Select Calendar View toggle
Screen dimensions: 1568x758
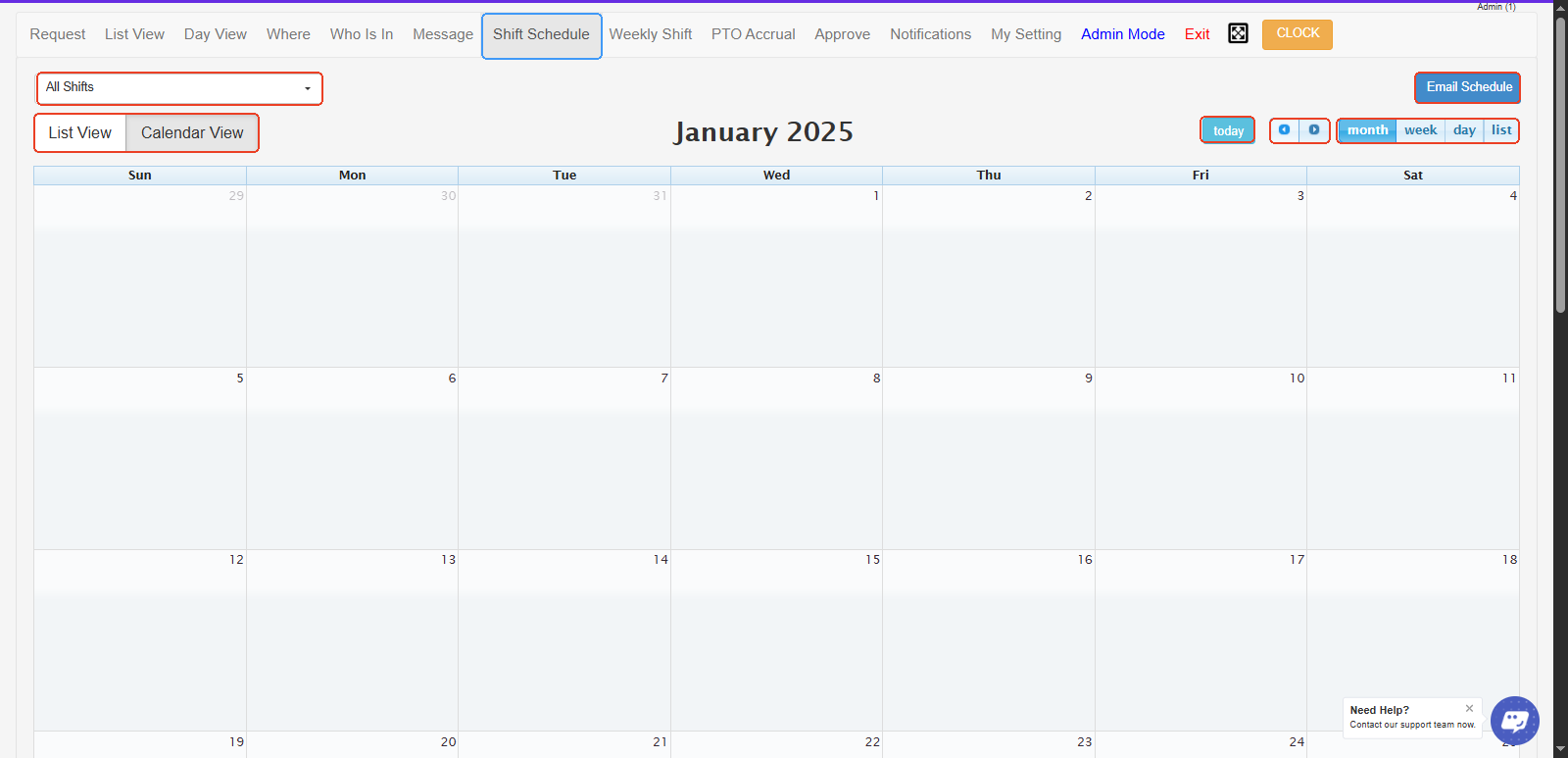[x=192, y=133]
